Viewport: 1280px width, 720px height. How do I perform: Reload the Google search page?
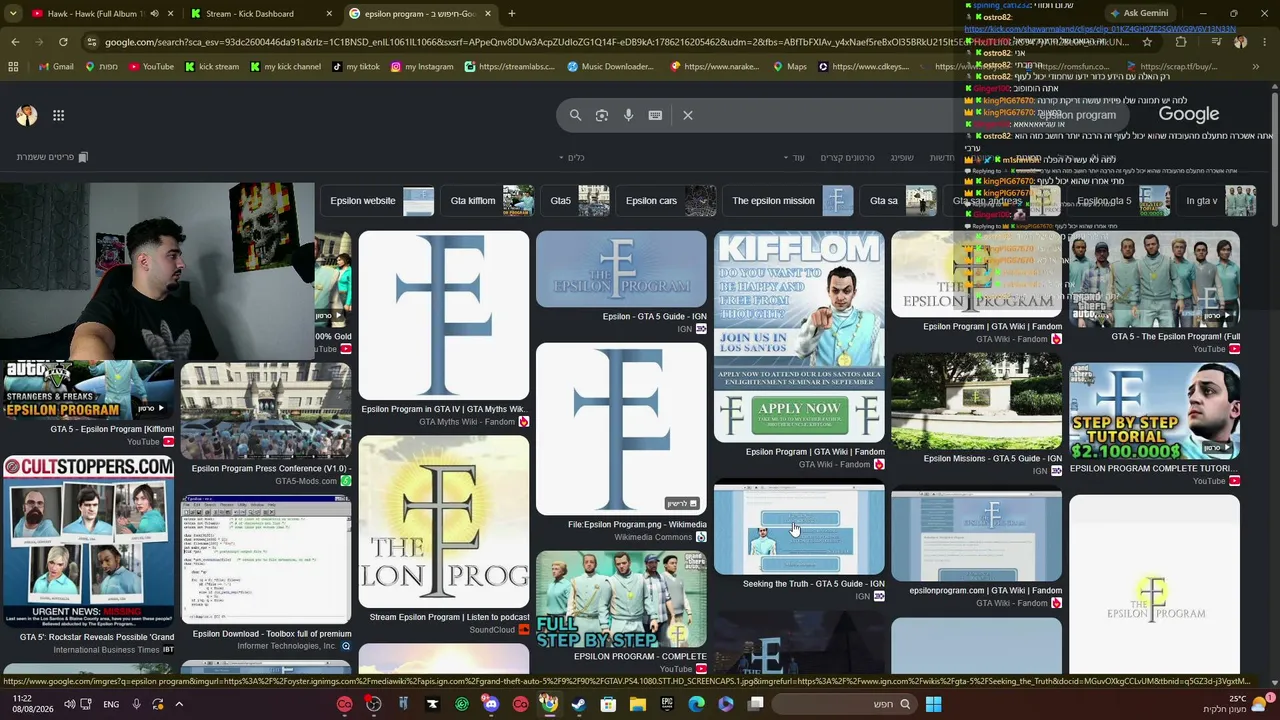(x=63, y=42)
